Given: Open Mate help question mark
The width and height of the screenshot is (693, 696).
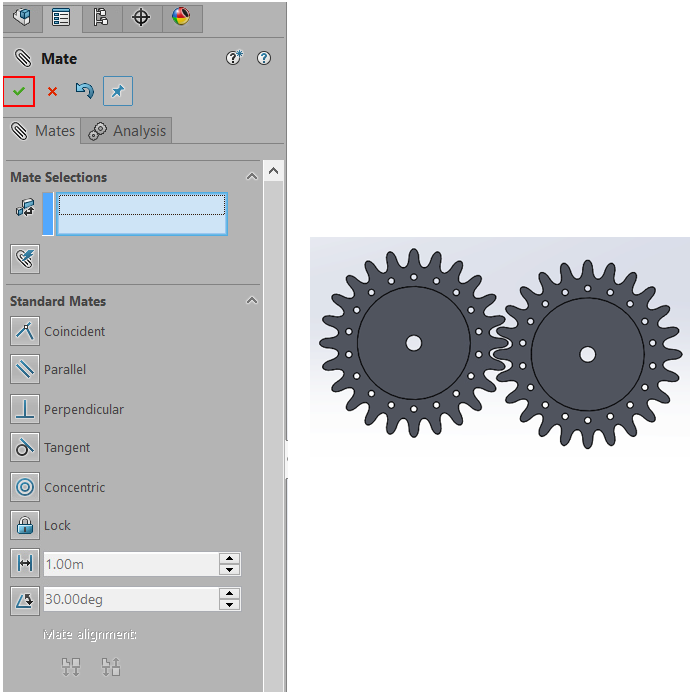Looking at the screenshot, I should click(x=264, y=58).
